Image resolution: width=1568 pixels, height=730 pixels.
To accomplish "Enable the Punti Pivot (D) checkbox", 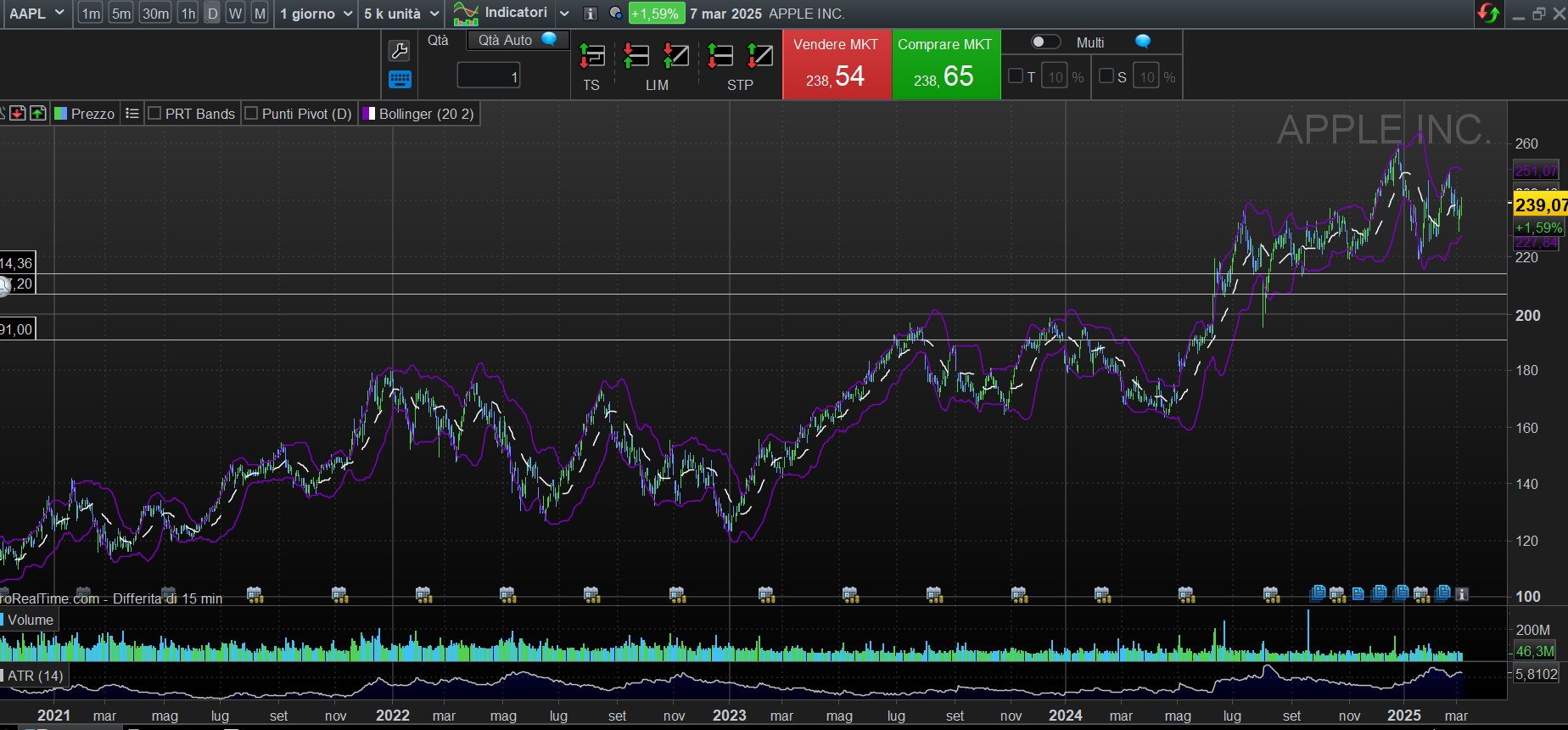I will click(x=251, y=114).
